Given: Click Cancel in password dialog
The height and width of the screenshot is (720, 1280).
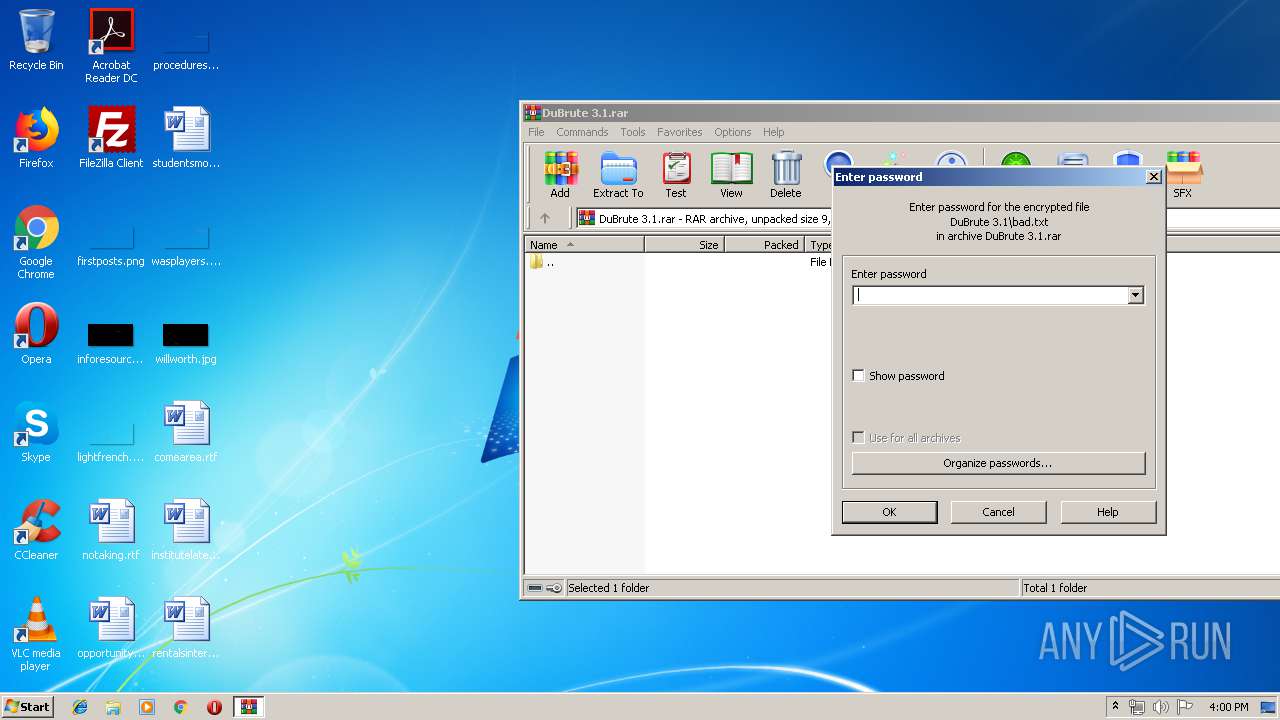Looking at the screenshot, I should point(998,512).
